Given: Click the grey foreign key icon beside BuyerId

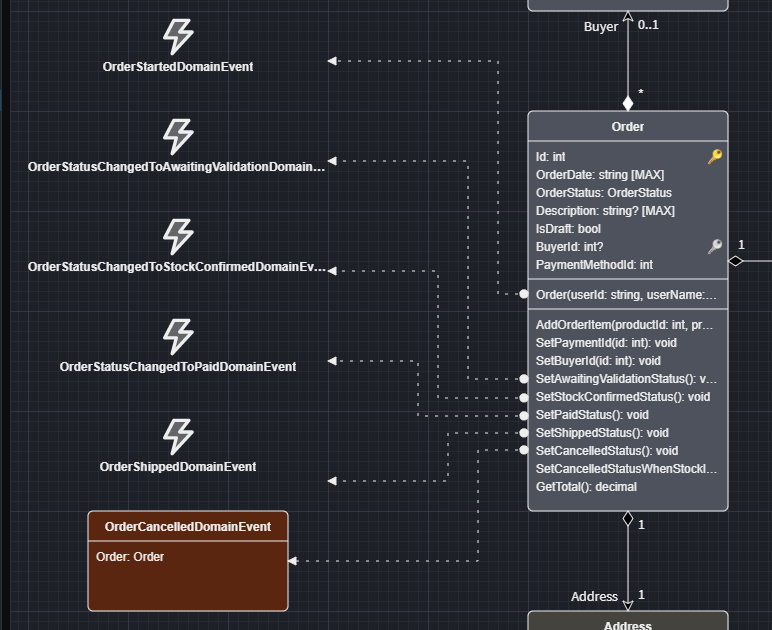Looking at the screenshot, I should pos(715,246).
